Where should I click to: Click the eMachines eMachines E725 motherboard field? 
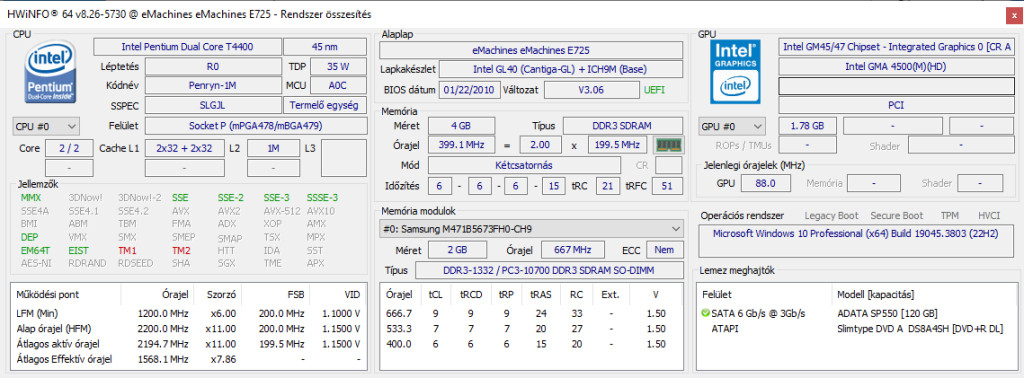click(531, 50)
